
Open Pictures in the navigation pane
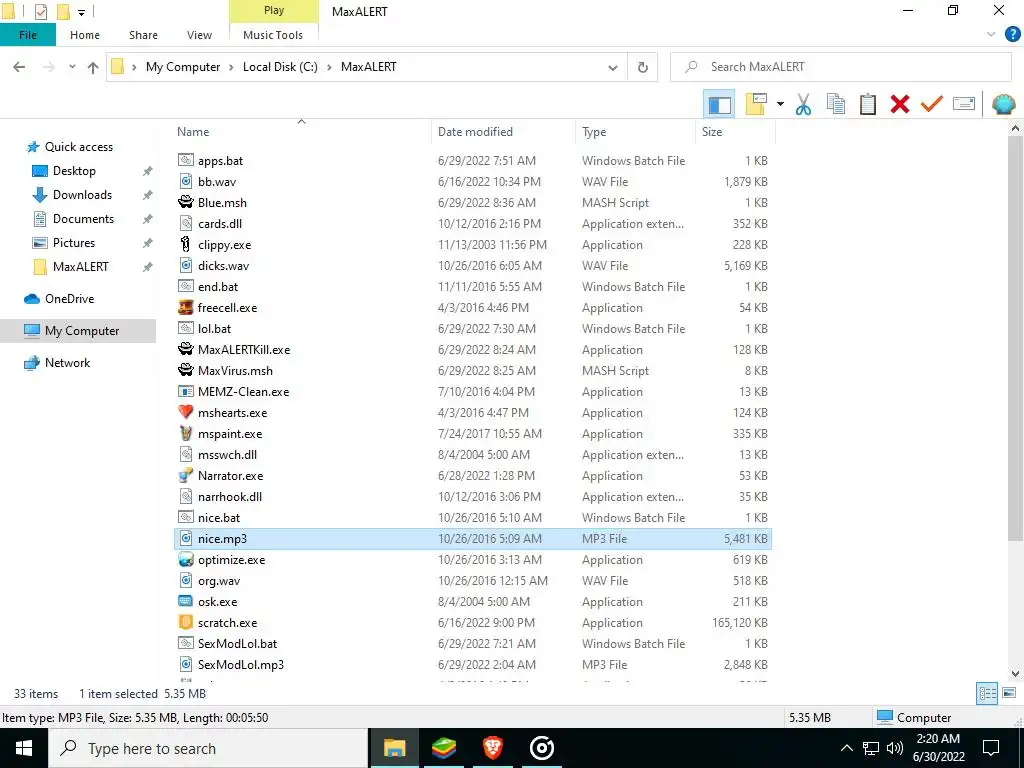point(74,243)
